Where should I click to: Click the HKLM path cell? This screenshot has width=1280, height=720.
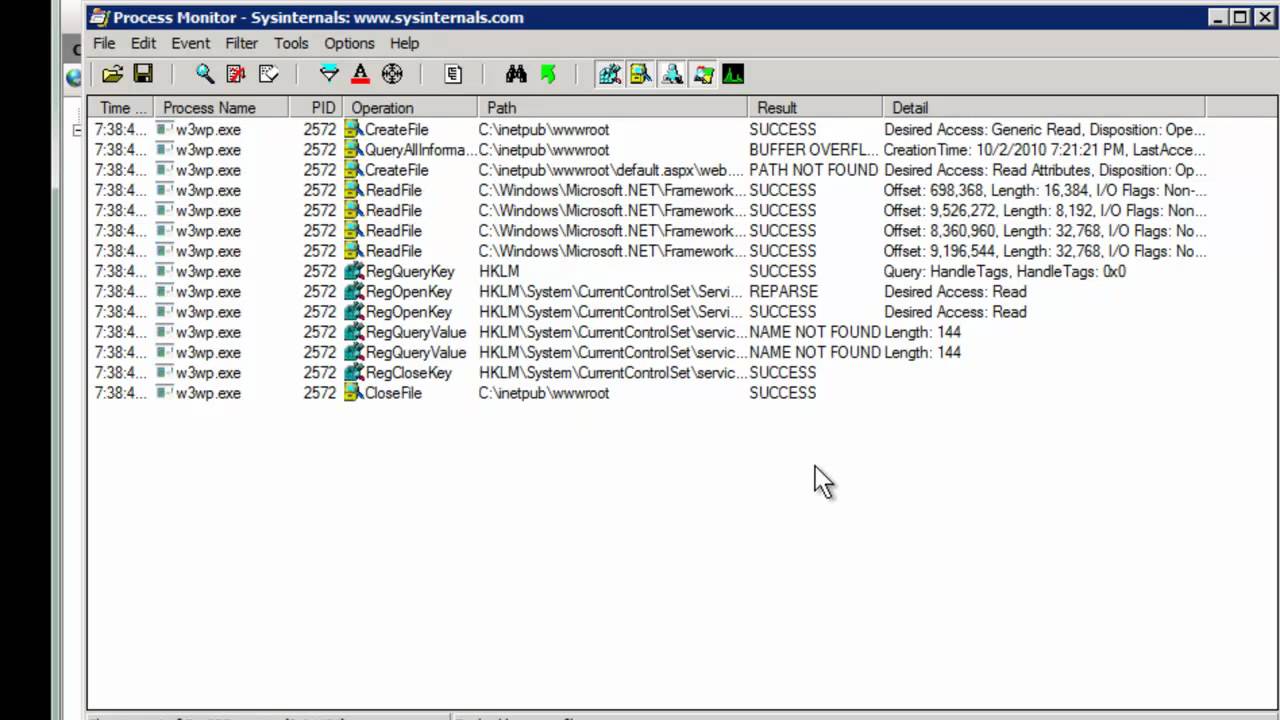[499, 271]
